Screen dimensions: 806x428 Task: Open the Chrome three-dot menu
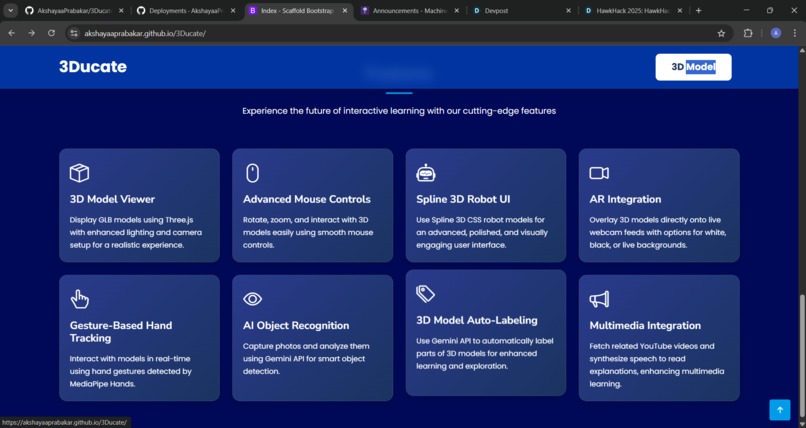(795, 33)
